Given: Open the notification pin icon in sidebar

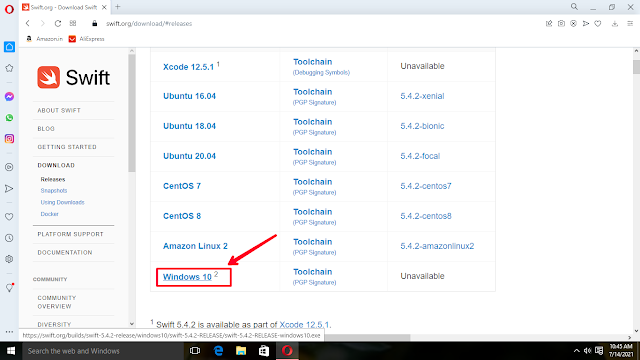Looking at the screenshot, I should tap(9, 288).
